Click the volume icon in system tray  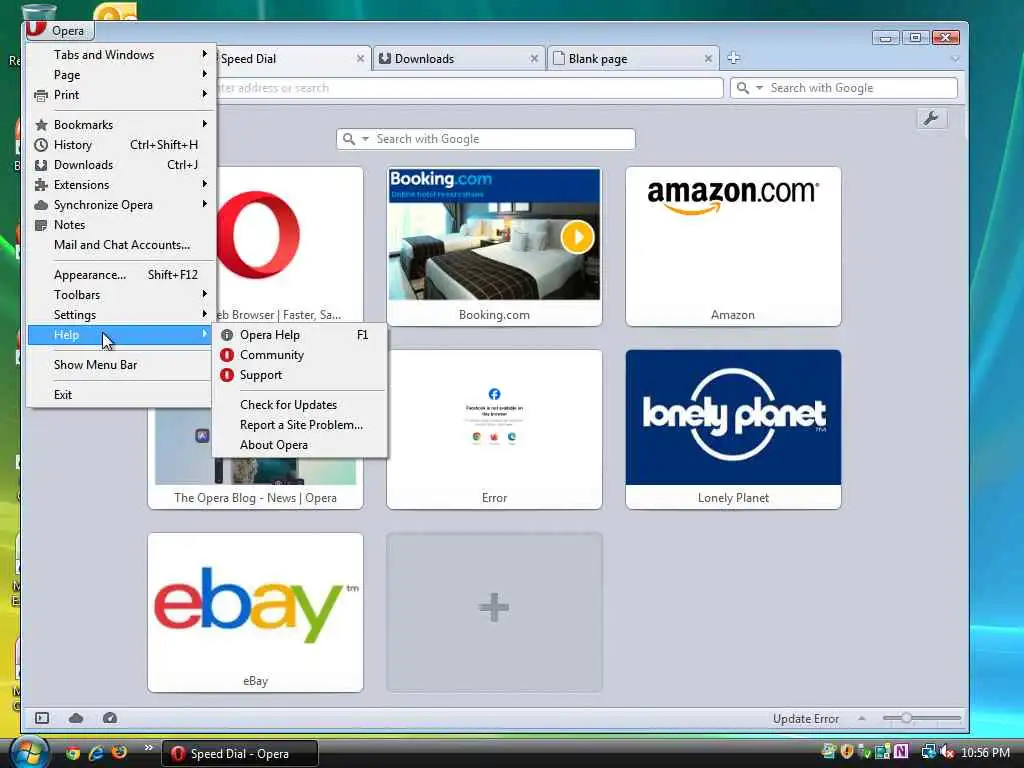point(948,752)
